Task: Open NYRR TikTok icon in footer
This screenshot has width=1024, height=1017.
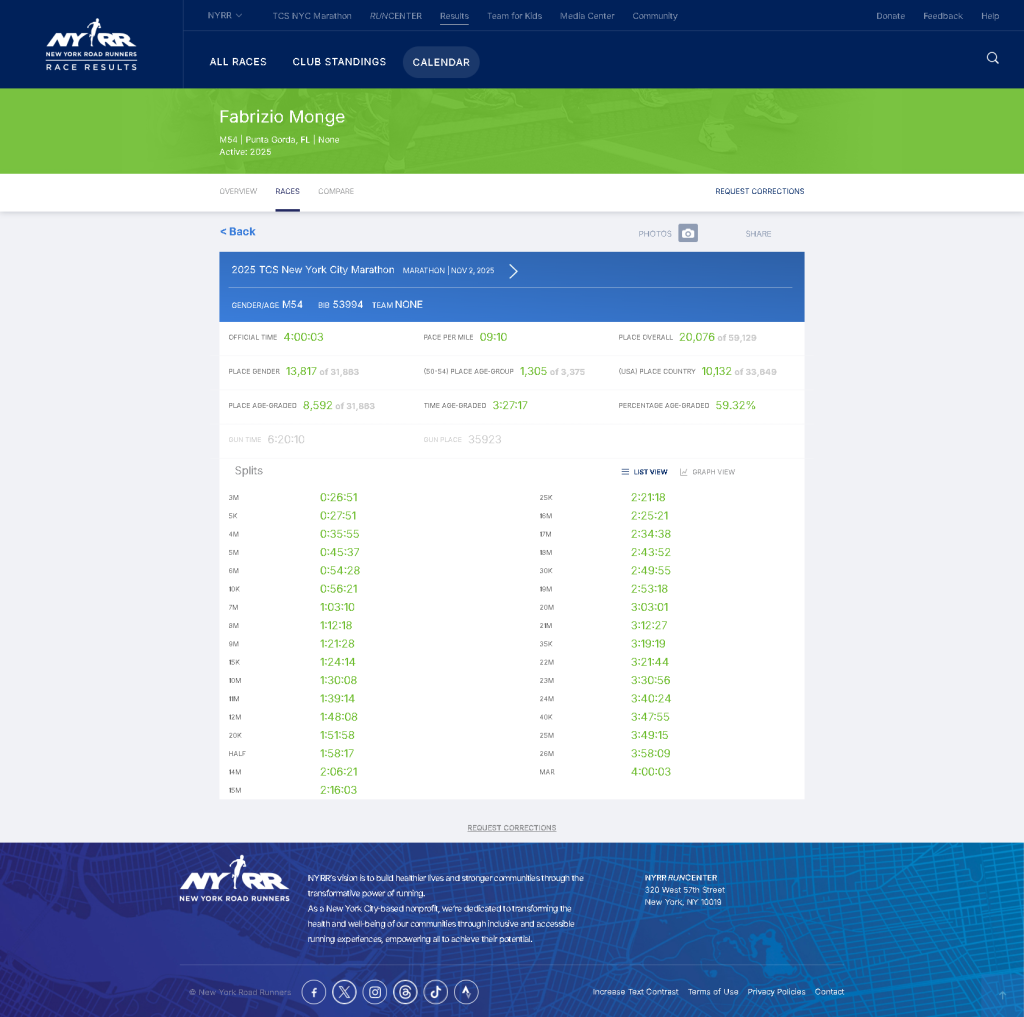Action: tap(435, 992)
